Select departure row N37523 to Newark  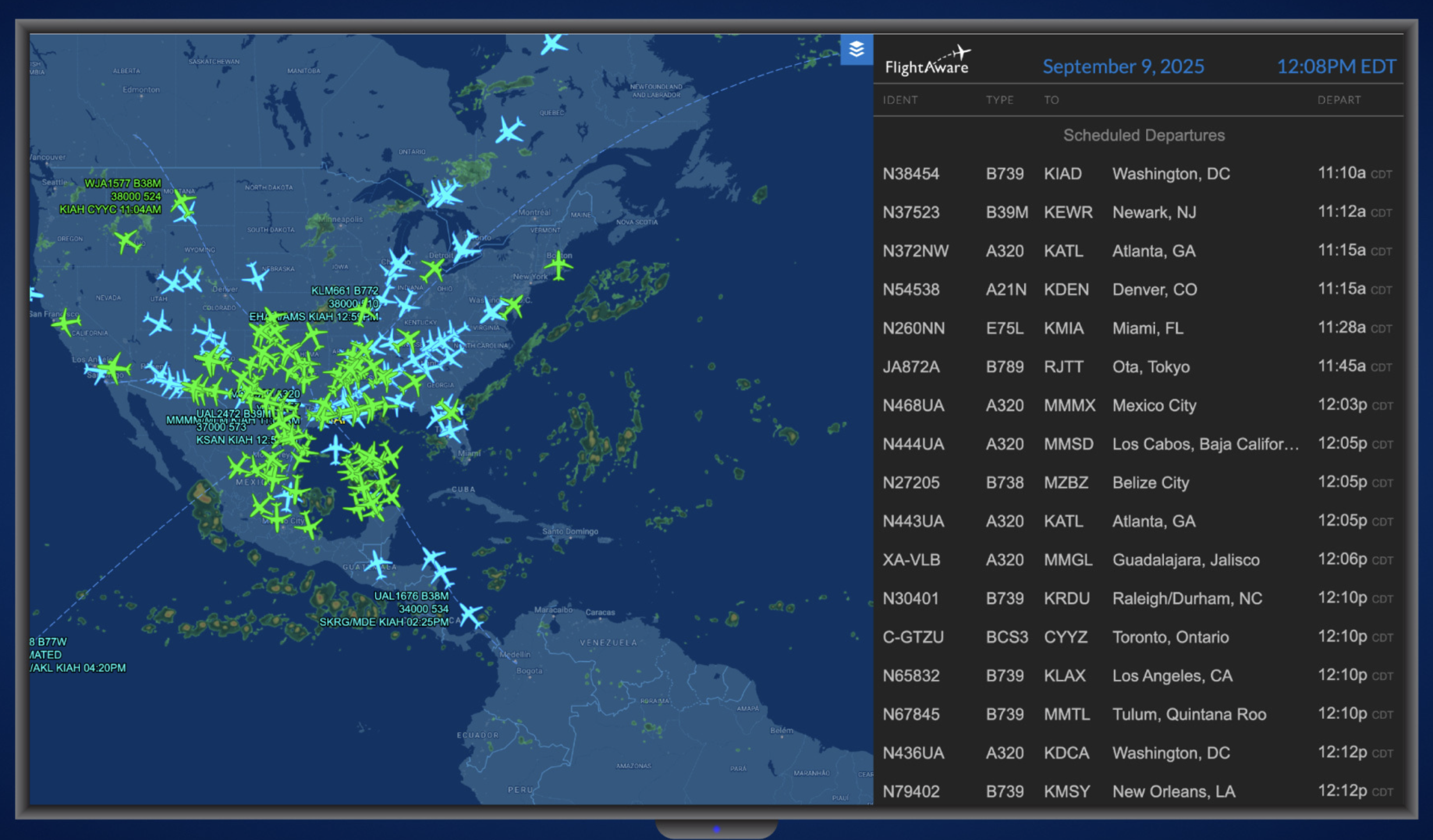click(x=1138, y=212)
